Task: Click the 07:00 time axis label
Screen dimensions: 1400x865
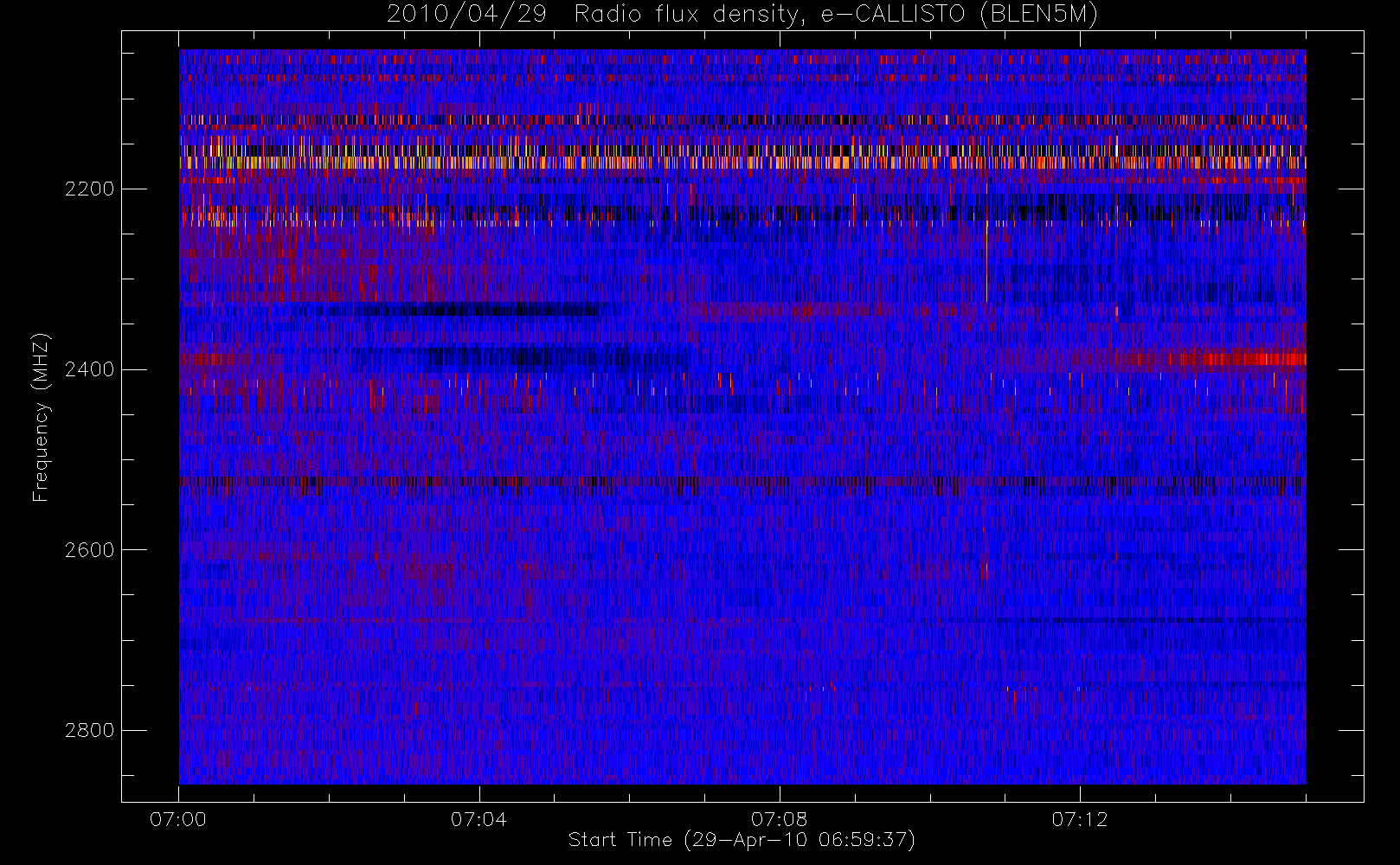Action: coord(178,819)
